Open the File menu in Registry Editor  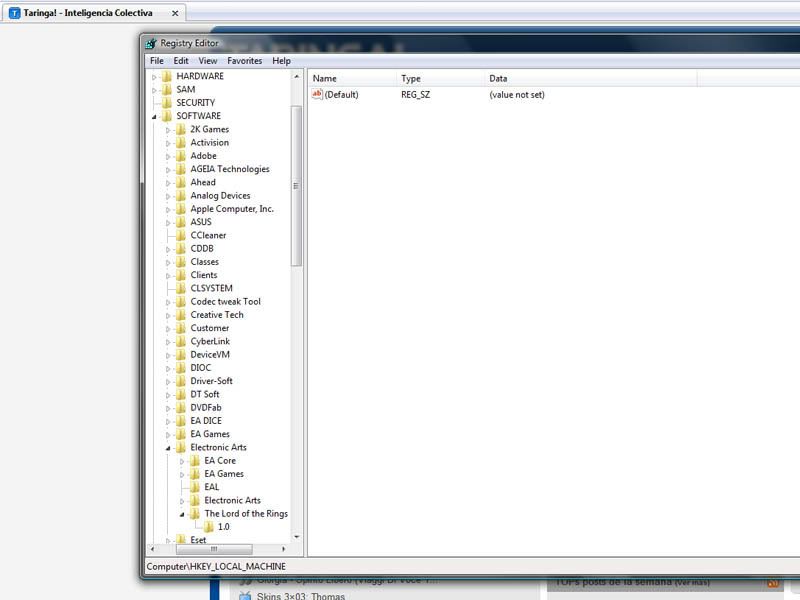pos(157,61)
